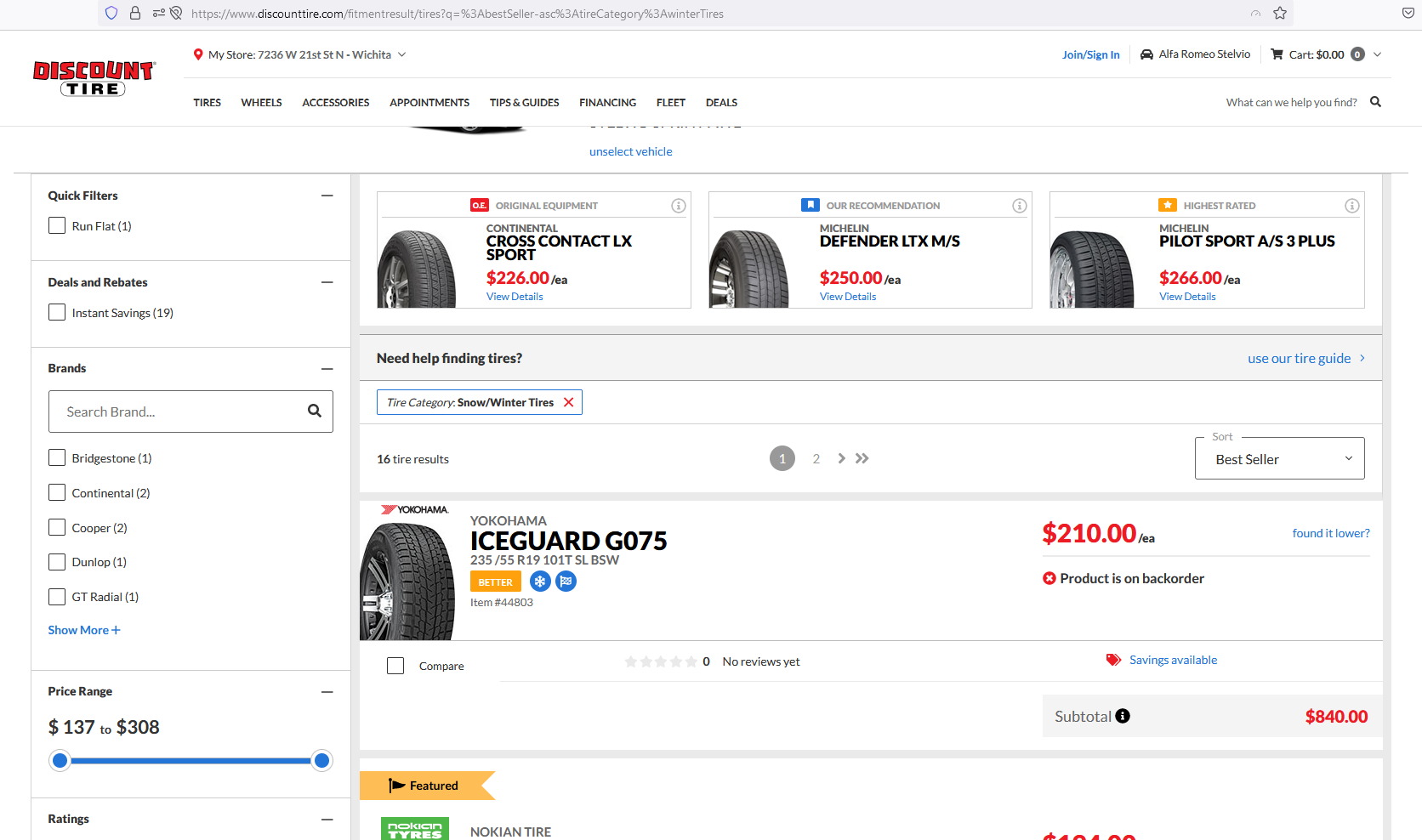Click the search magnifier in the header
The width and height of the screenshot is (1422, 840).
1375,101
